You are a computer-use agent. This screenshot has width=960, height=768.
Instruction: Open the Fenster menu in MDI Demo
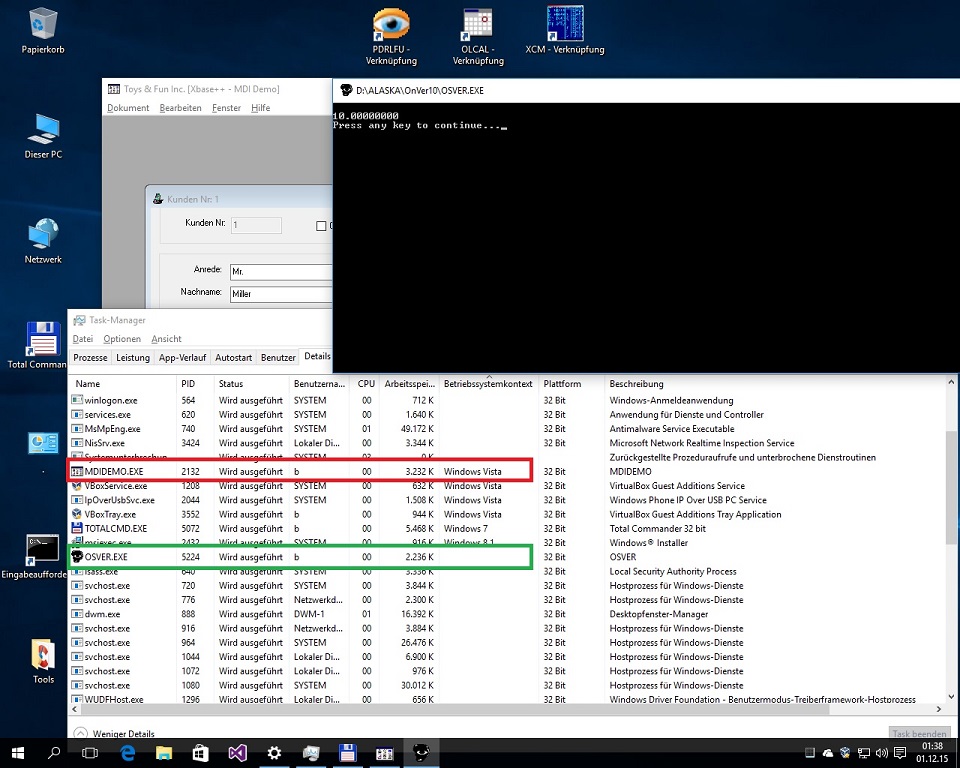click(x=226, y=108)
